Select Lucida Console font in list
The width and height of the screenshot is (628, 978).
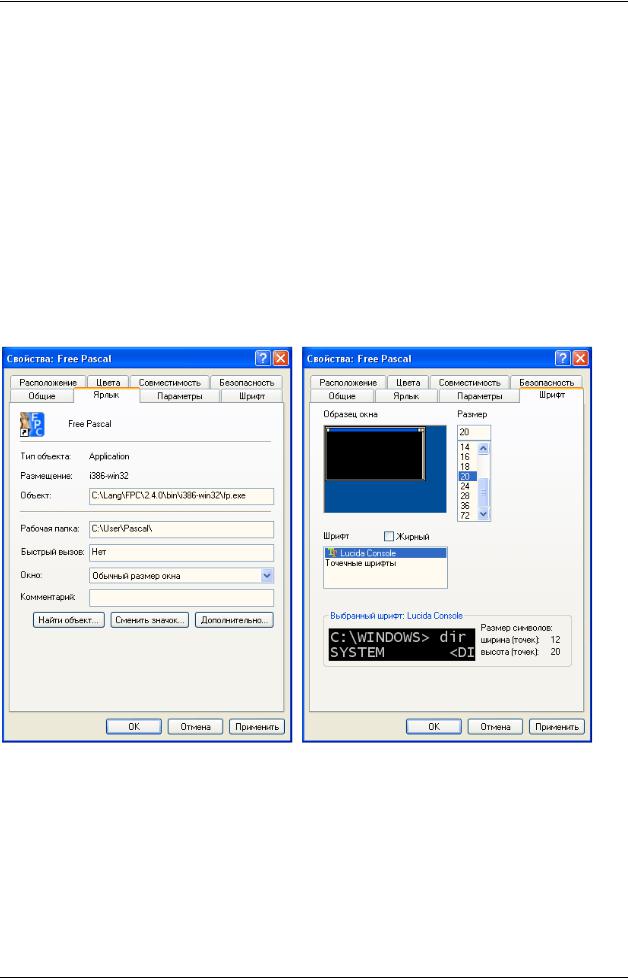click(x=385, y=553)
